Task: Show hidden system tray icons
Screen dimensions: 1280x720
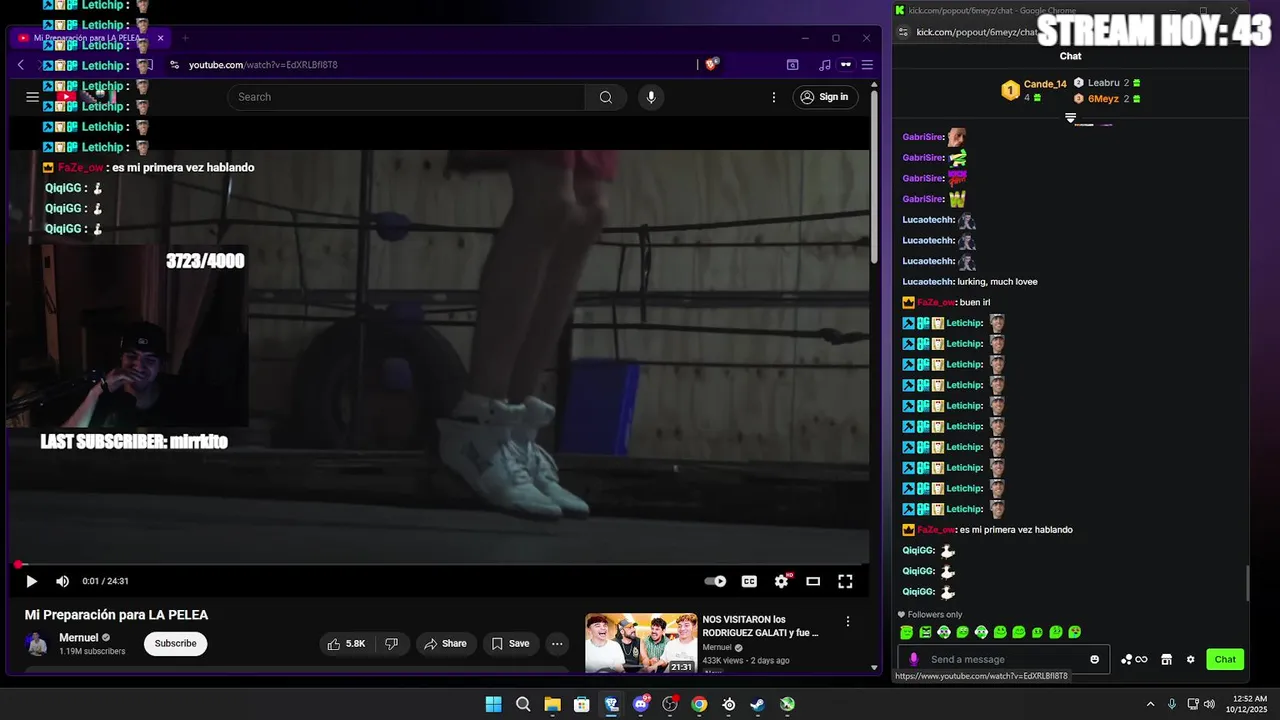Action: [1150, 704]
